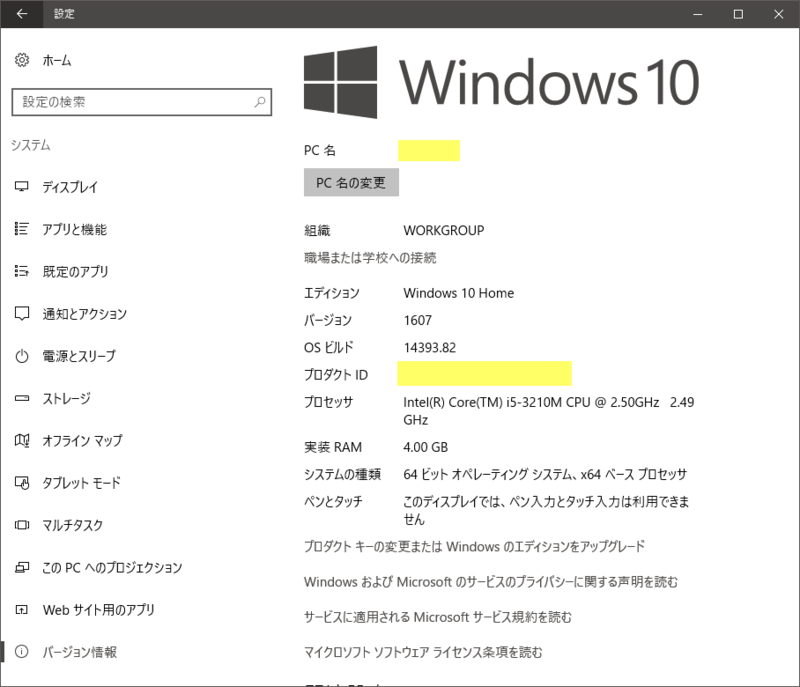Open マイクロソフト ソフトウェア ライセンス条項 link
The height and width of the screenshot is (687, 800).
423,652
